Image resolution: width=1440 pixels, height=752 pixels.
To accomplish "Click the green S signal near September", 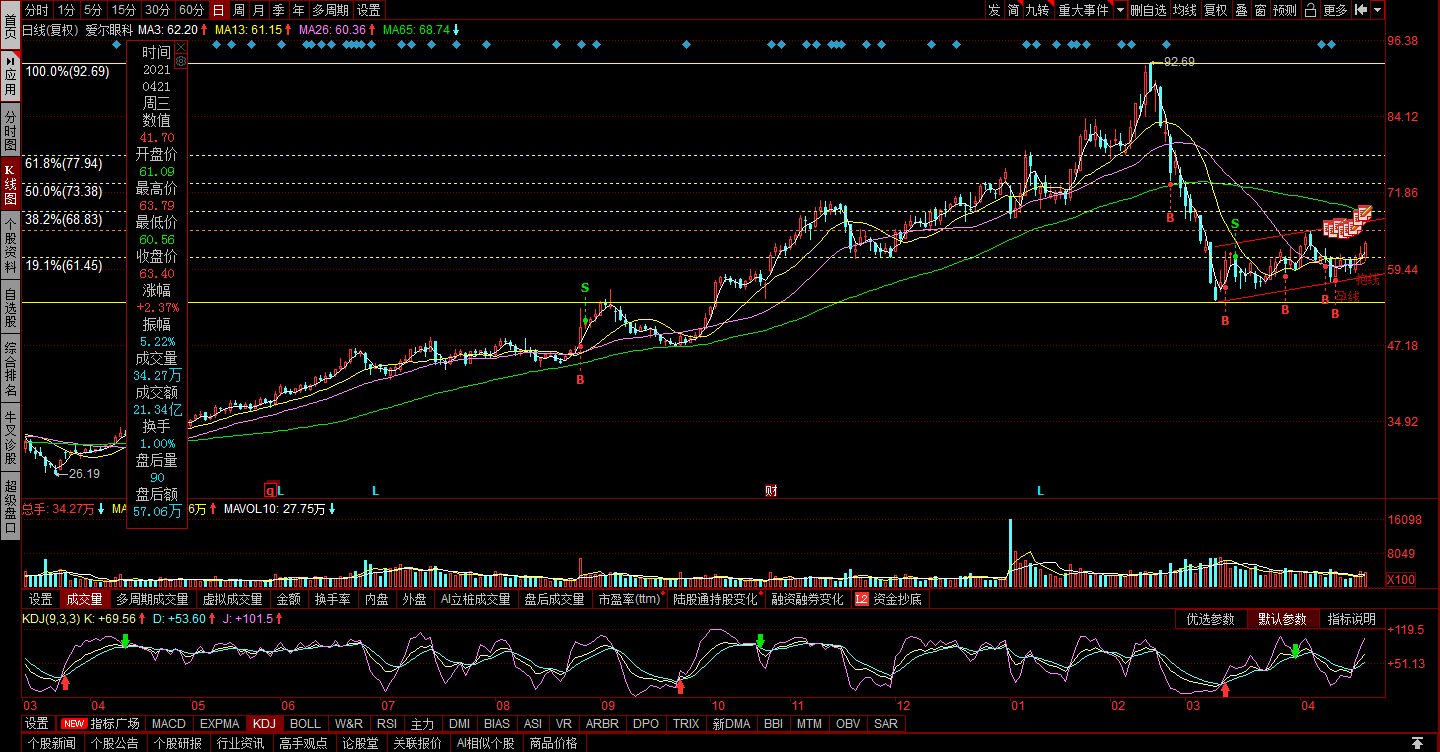I will 585,288.
